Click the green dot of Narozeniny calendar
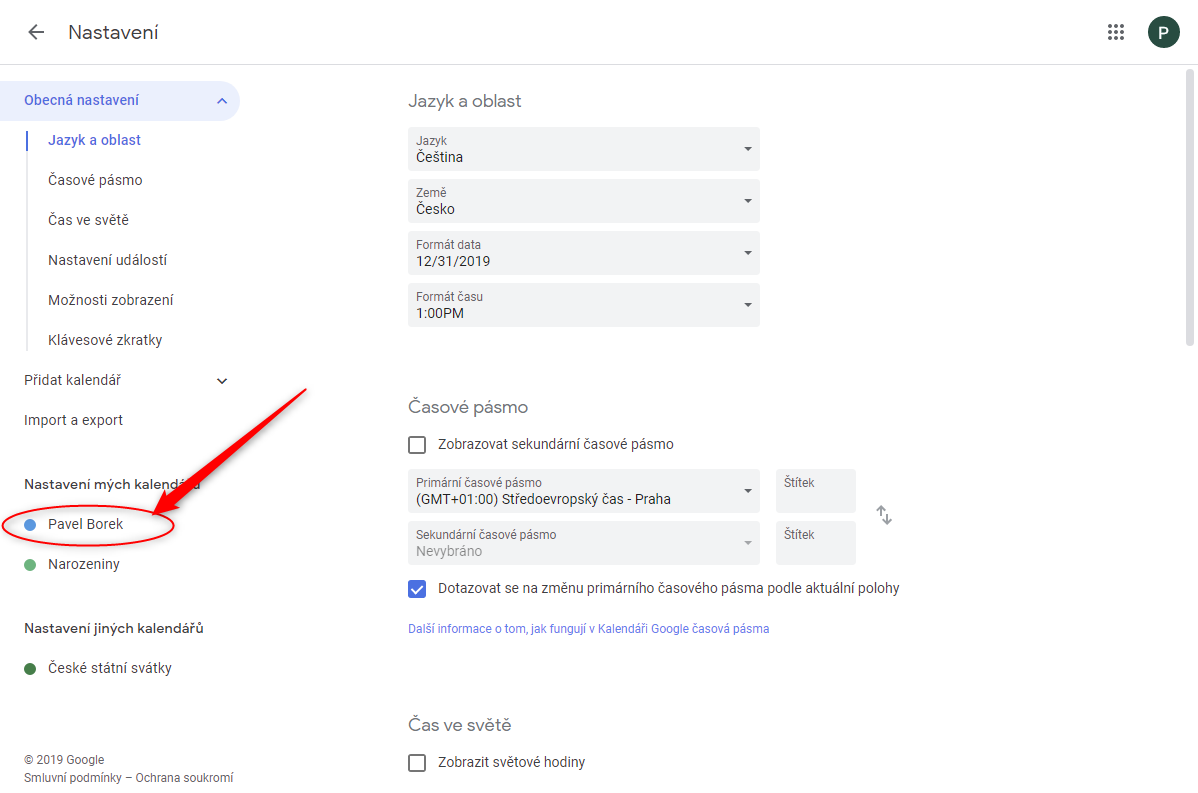Screen dimensions: 1198x793 [x=30, y=565]
